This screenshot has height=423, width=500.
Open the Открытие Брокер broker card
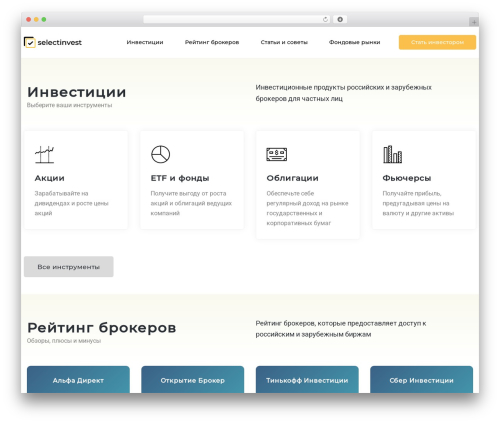tap(193, 380)
